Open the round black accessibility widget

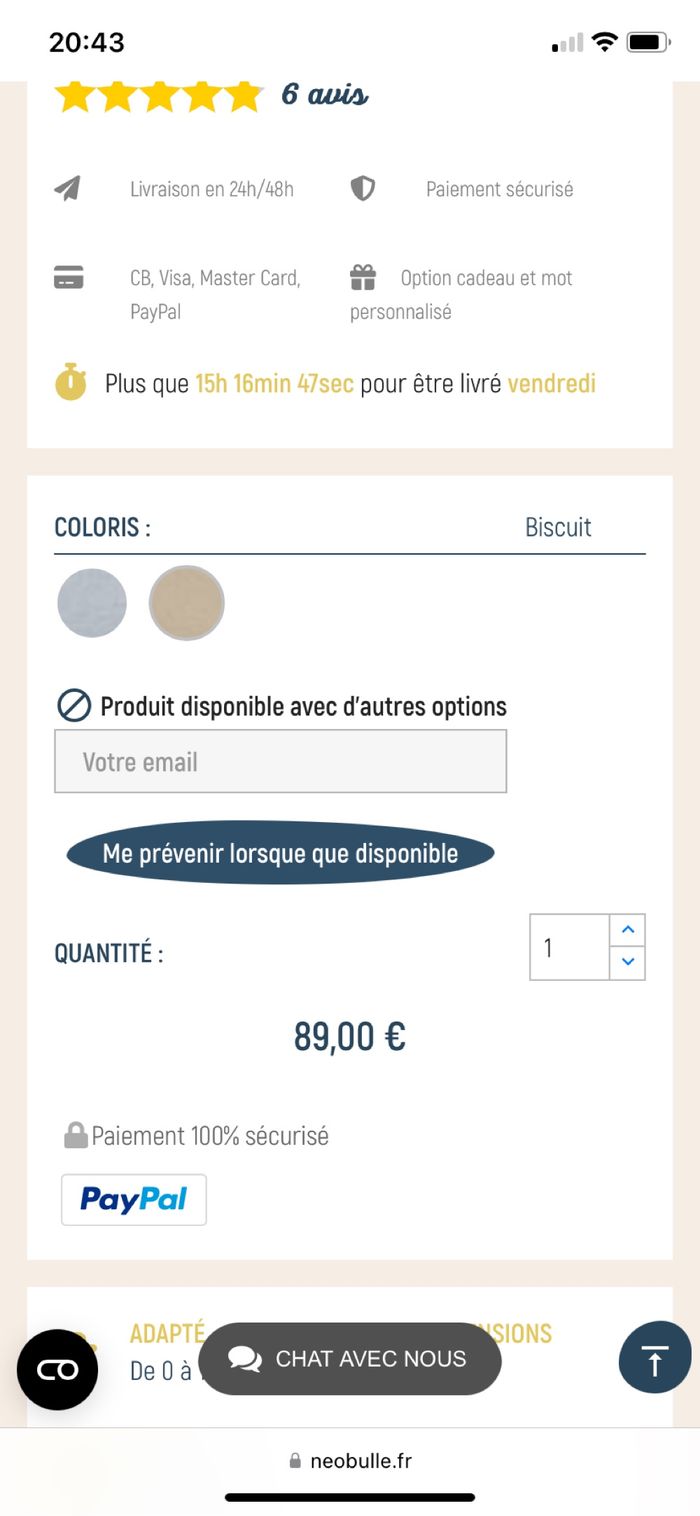[57, 1369]
